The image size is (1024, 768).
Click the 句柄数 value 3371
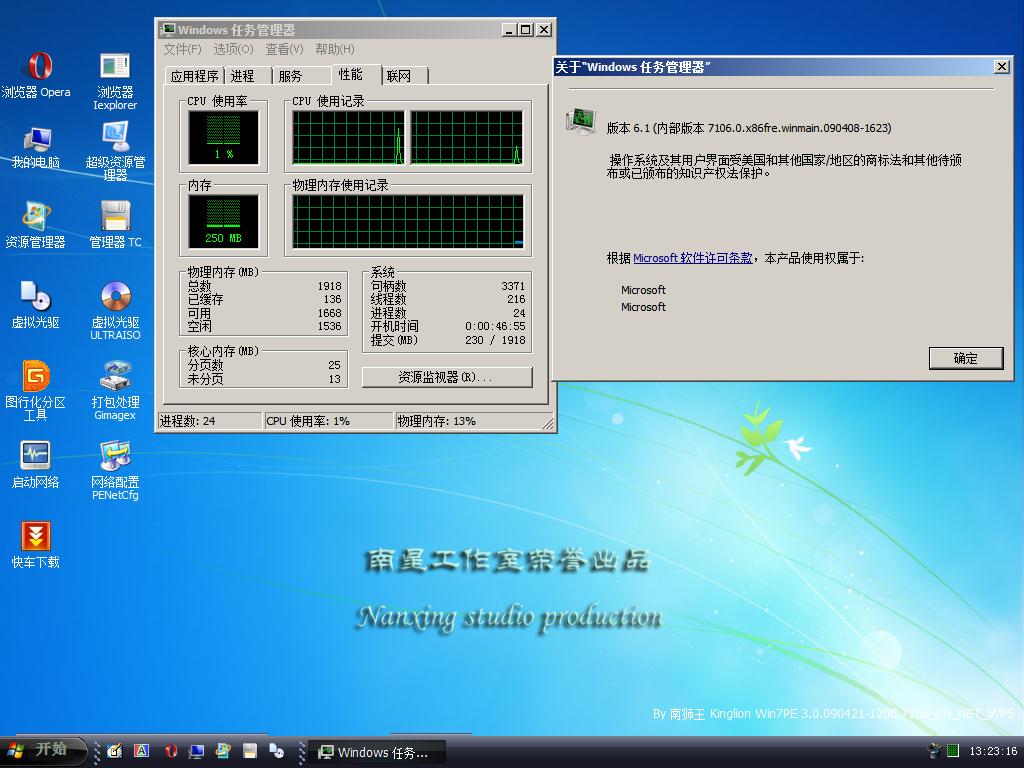point(513,286)
